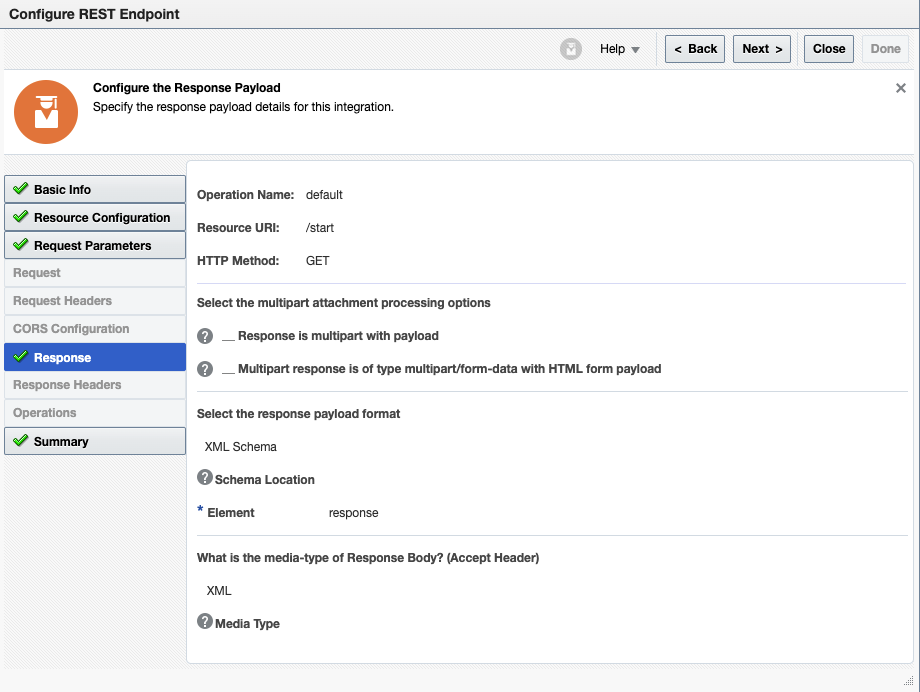Click the Configure the Response Payload heading

point(187,88)
